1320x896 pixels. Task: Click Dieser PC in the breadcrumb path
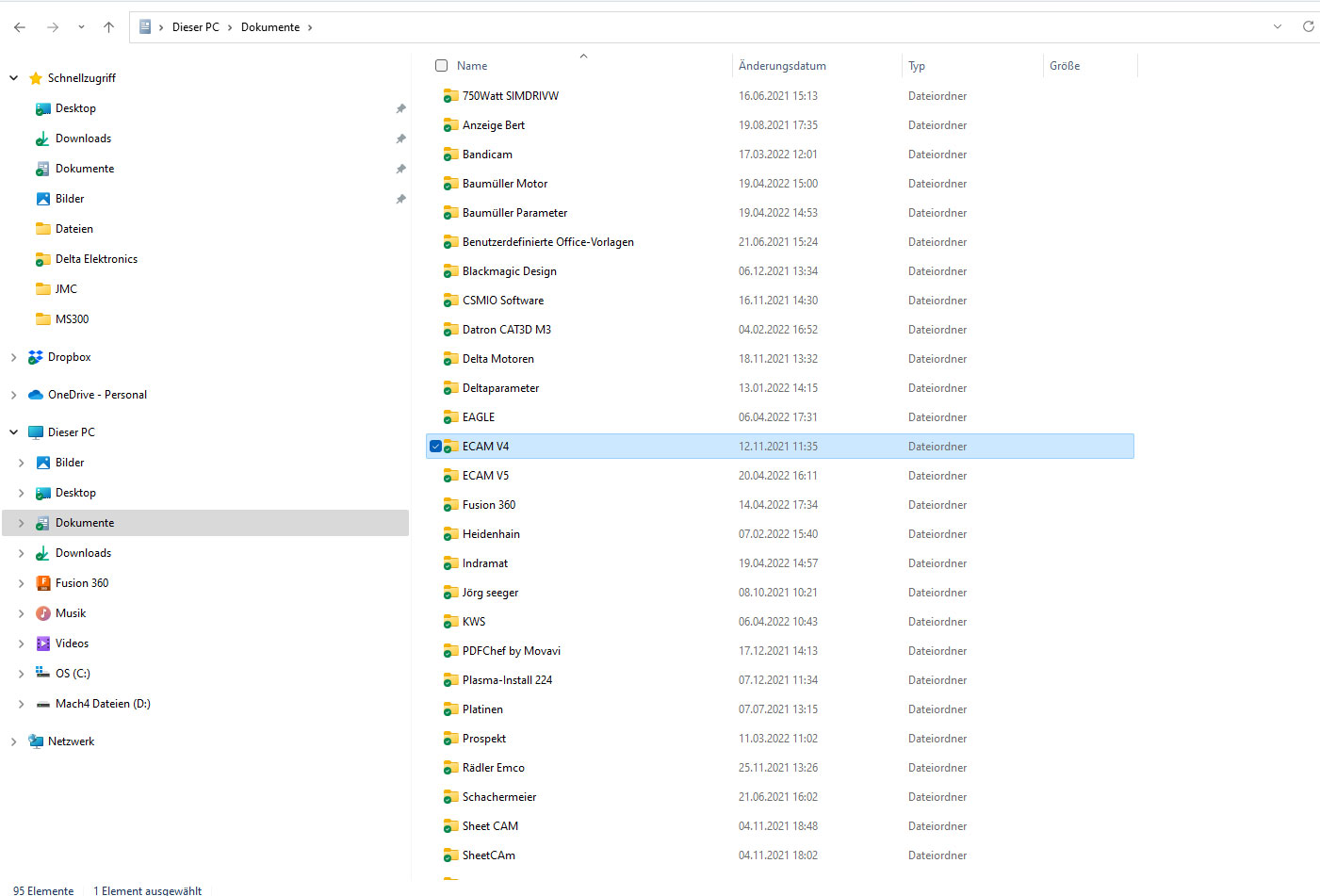click(x=195, y=27)
